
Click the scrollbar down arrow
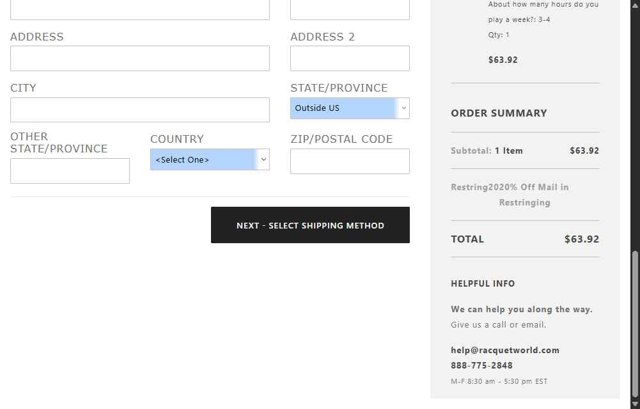635,405
